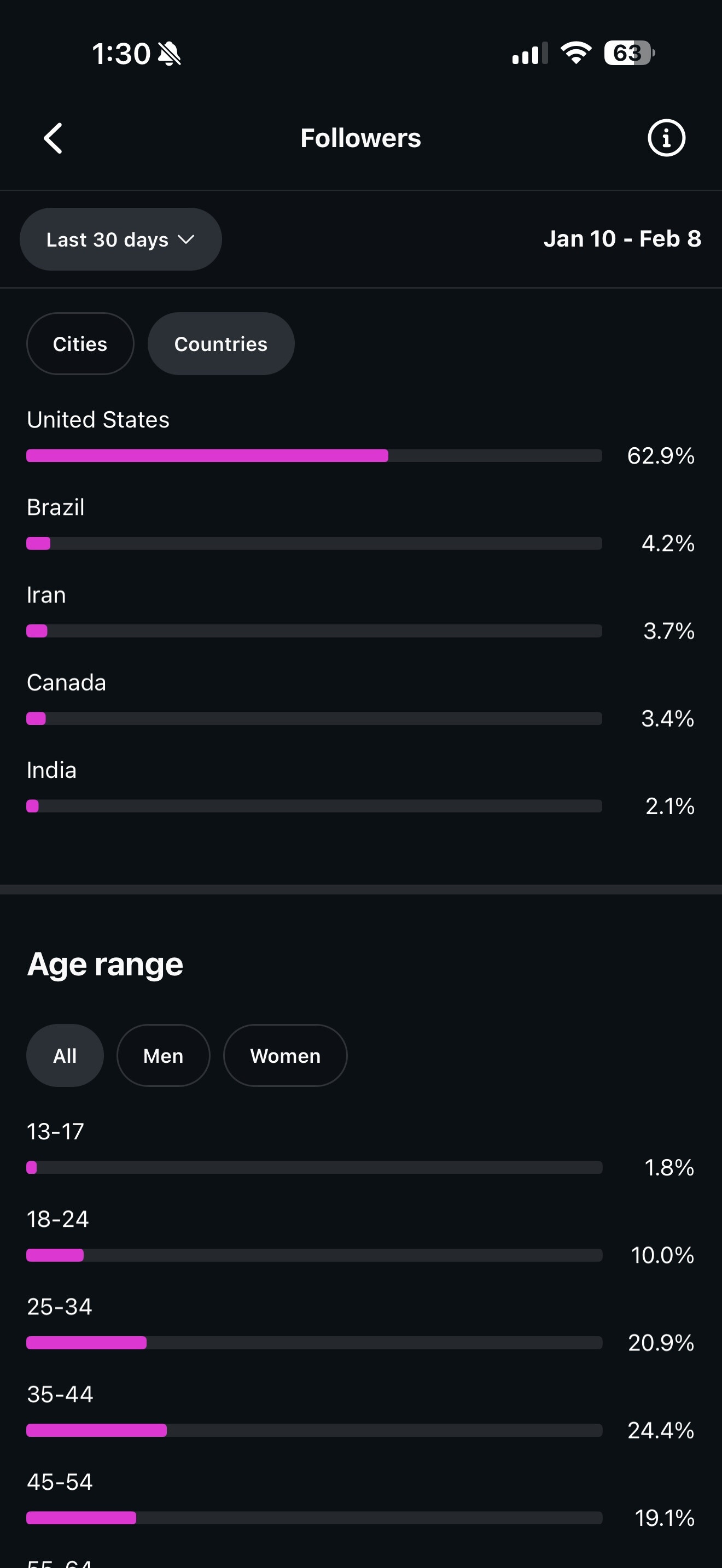Tap the Wi-Fi status icon

(575, 53)
